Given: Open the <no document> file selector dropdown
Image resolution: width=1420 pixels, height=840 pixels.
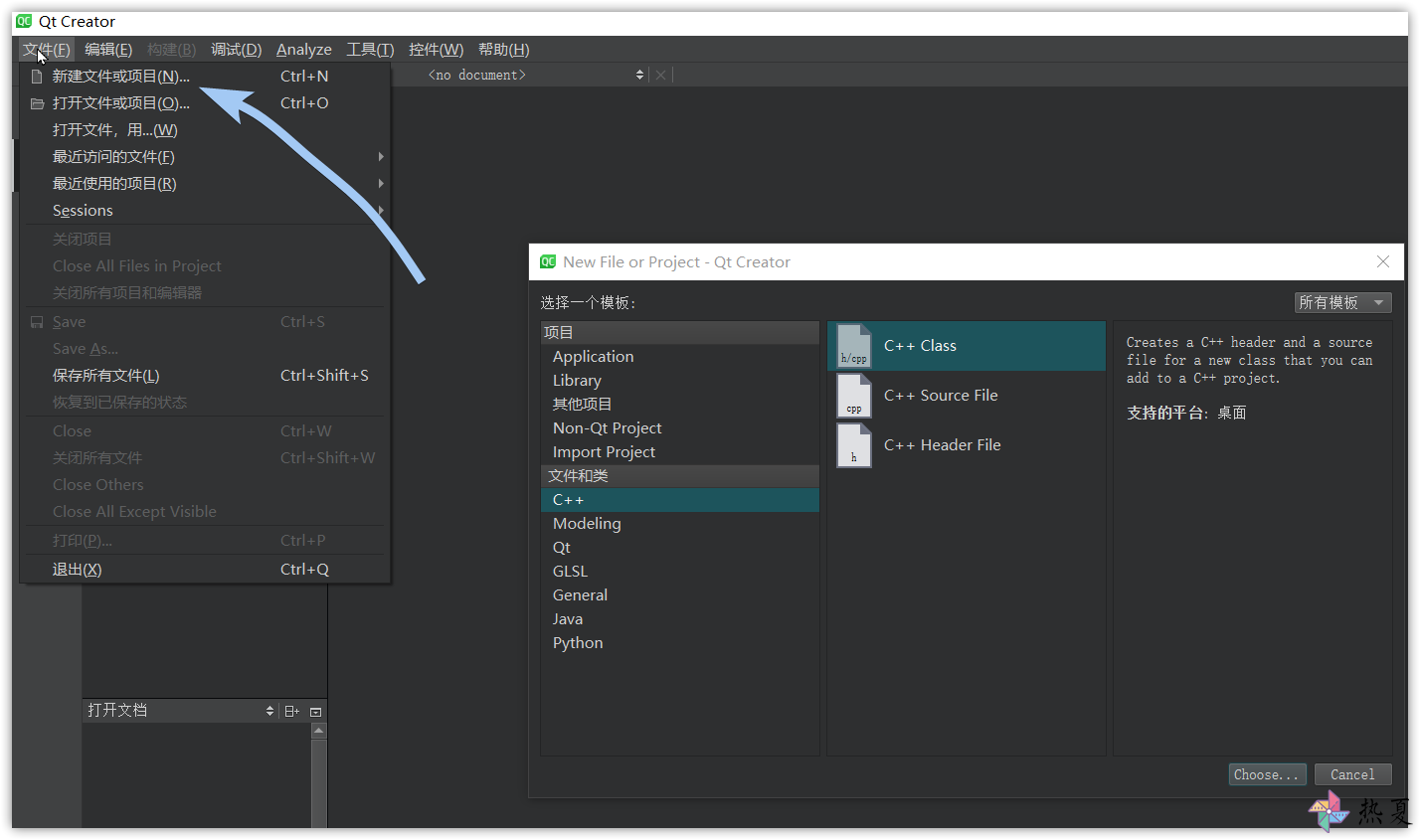Looking at the screenshot, I should 536,75.
